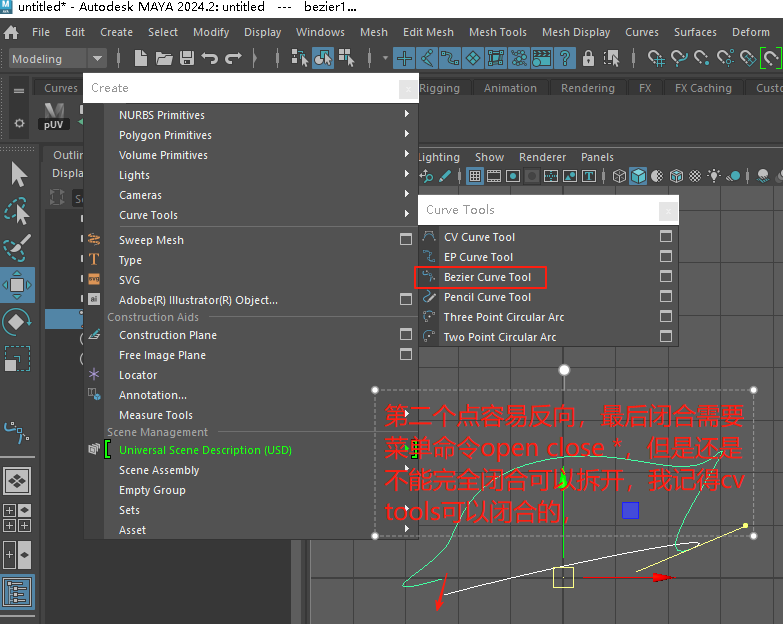
Task: Expand NURBS Primitives submenu
Action: [x=406, y=114]
